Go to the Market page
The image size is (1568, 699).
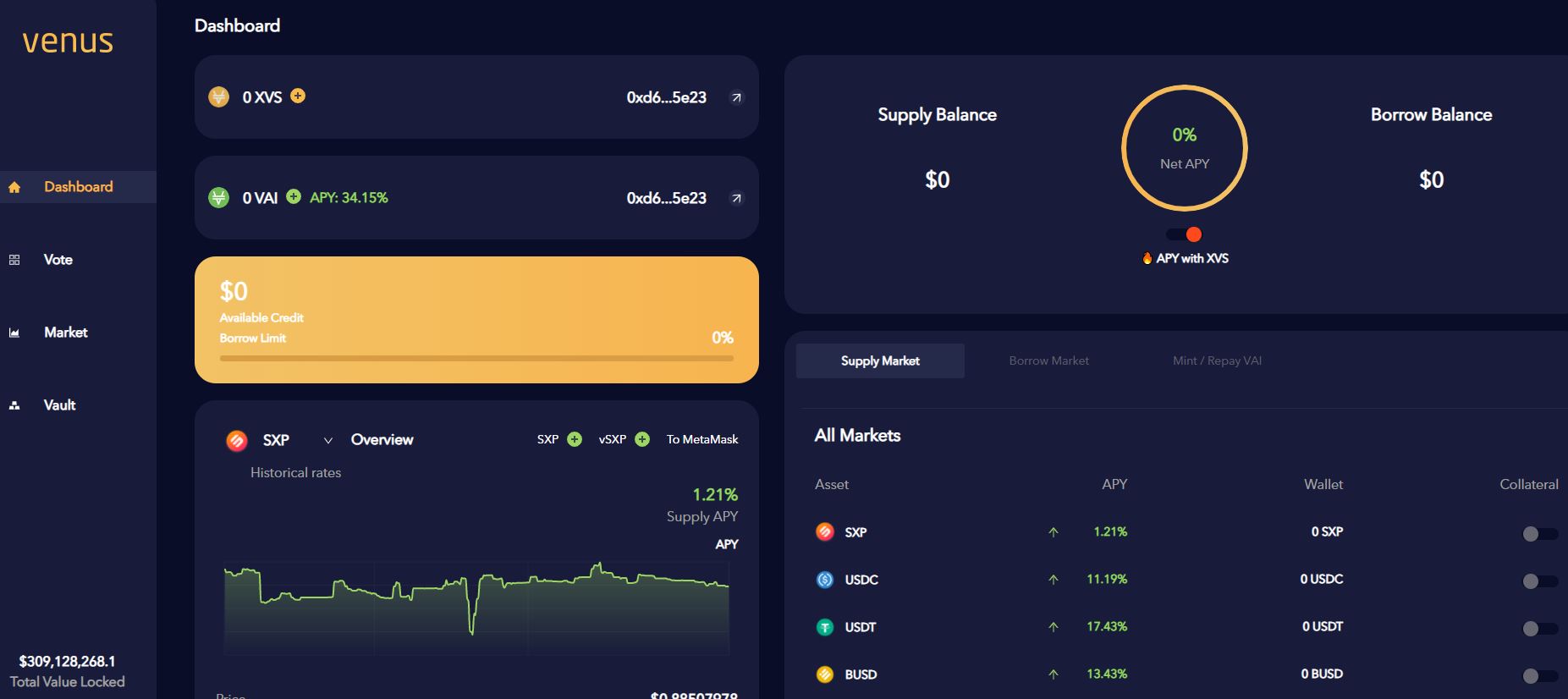(x=66, y=333)
